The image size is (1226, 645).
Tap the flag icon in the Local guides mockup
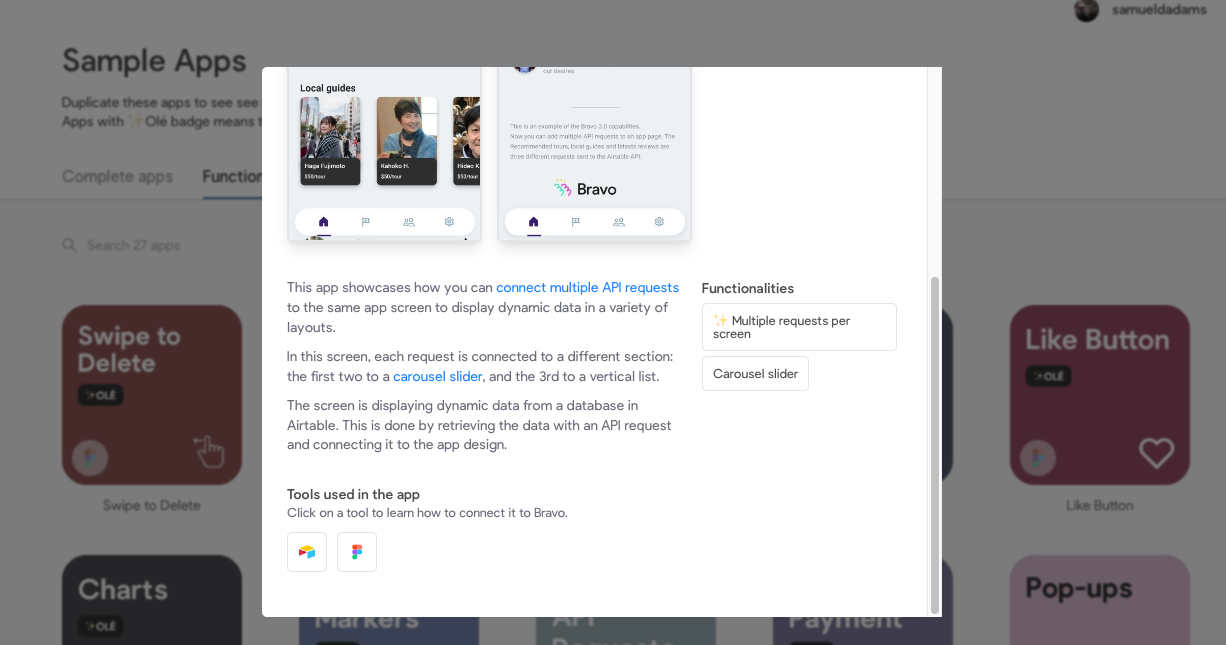pos(365,222)
